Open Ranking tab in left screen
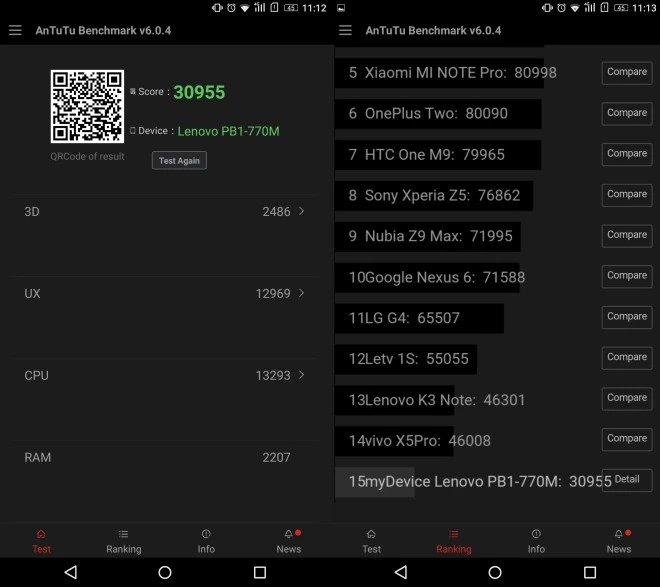The image size is (660, 587). [124, 542]
